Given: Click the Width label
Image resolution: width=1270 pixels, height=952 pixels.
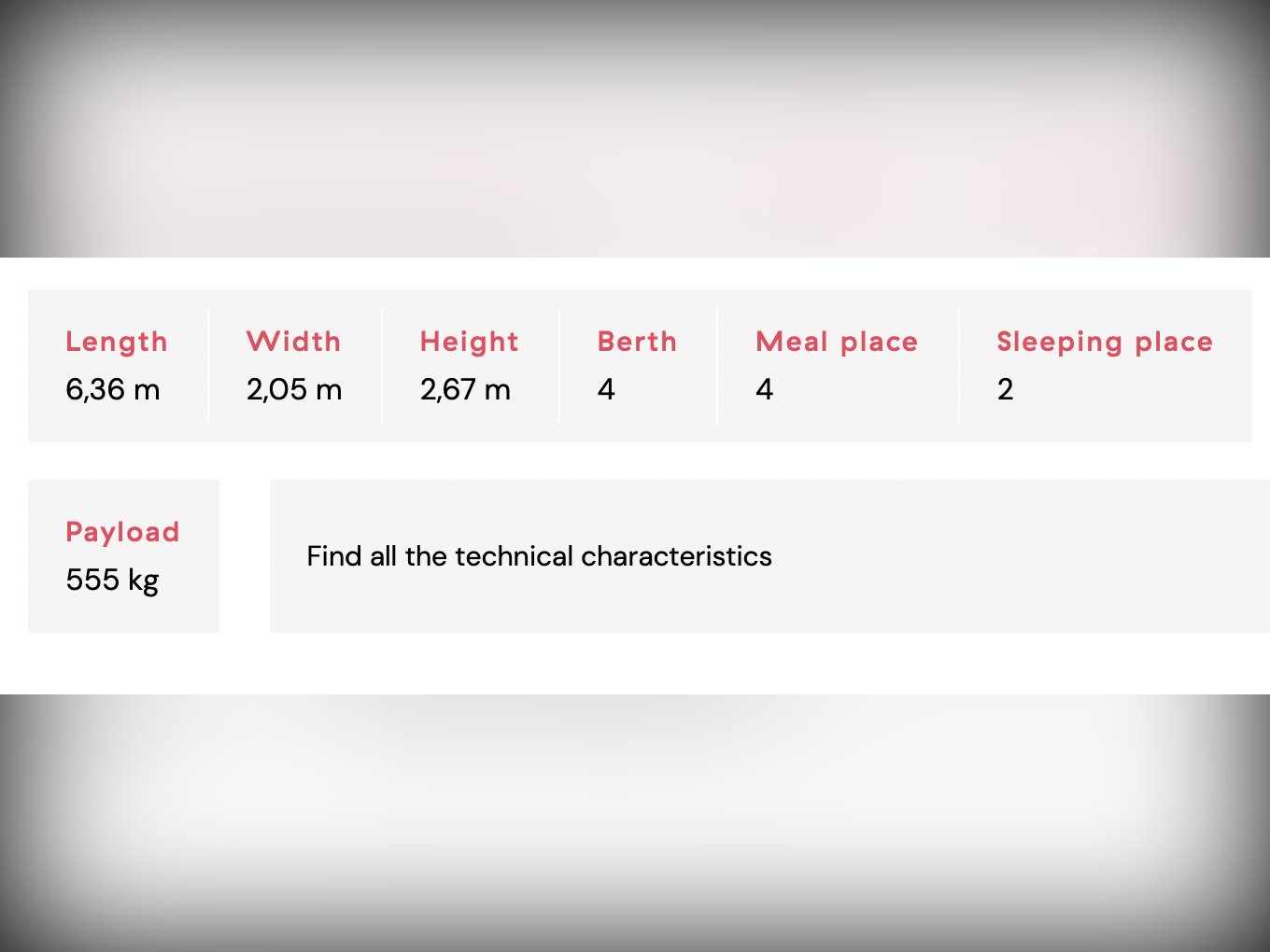Looking at the screenshot, I should tap(293, 342).
